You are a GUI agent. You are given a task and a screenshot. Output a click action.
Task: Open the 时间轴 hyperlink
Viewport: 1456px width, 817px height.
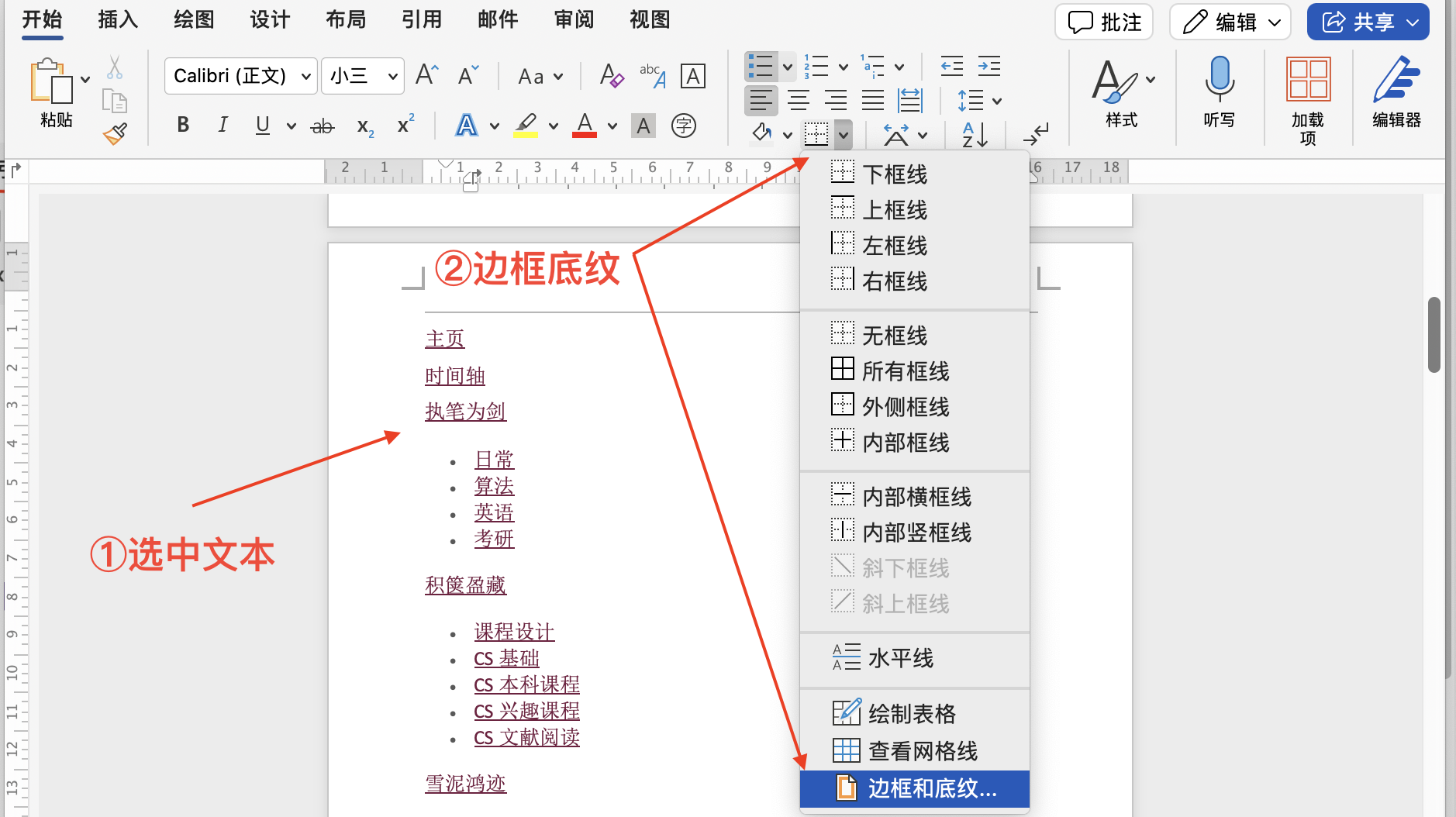455,376
